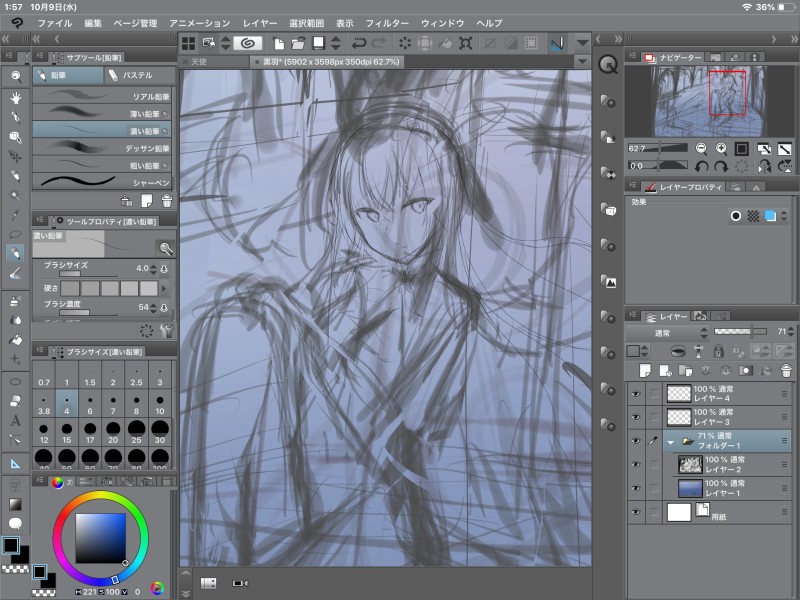The height and width of the screenshot is (600, 800).
Task: Adjust brush size stepper arrows
Action: [x=153, y=268]
